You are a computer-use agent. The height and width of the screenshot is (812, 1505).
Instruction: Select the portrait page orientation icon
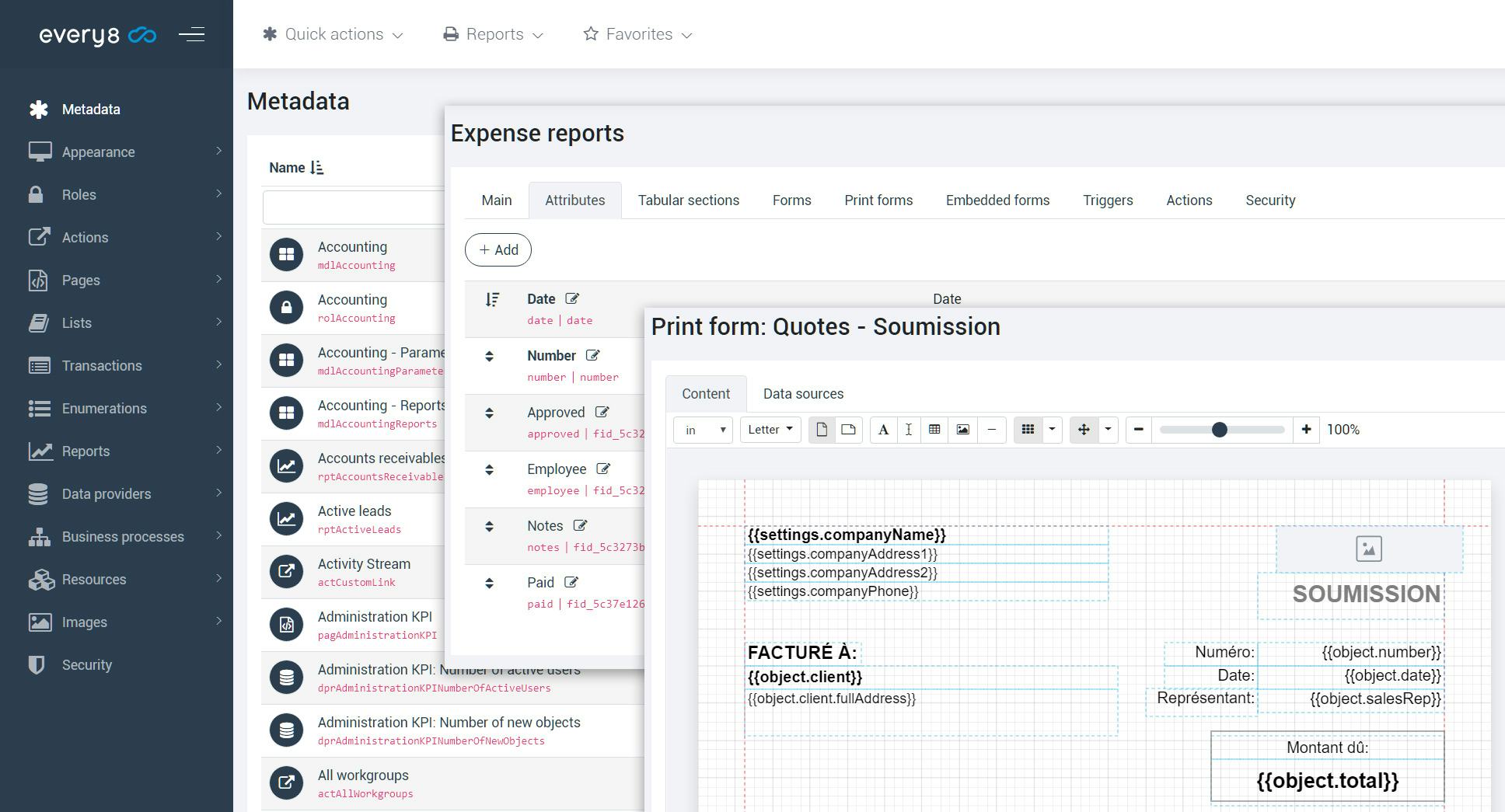pos(822,429)
